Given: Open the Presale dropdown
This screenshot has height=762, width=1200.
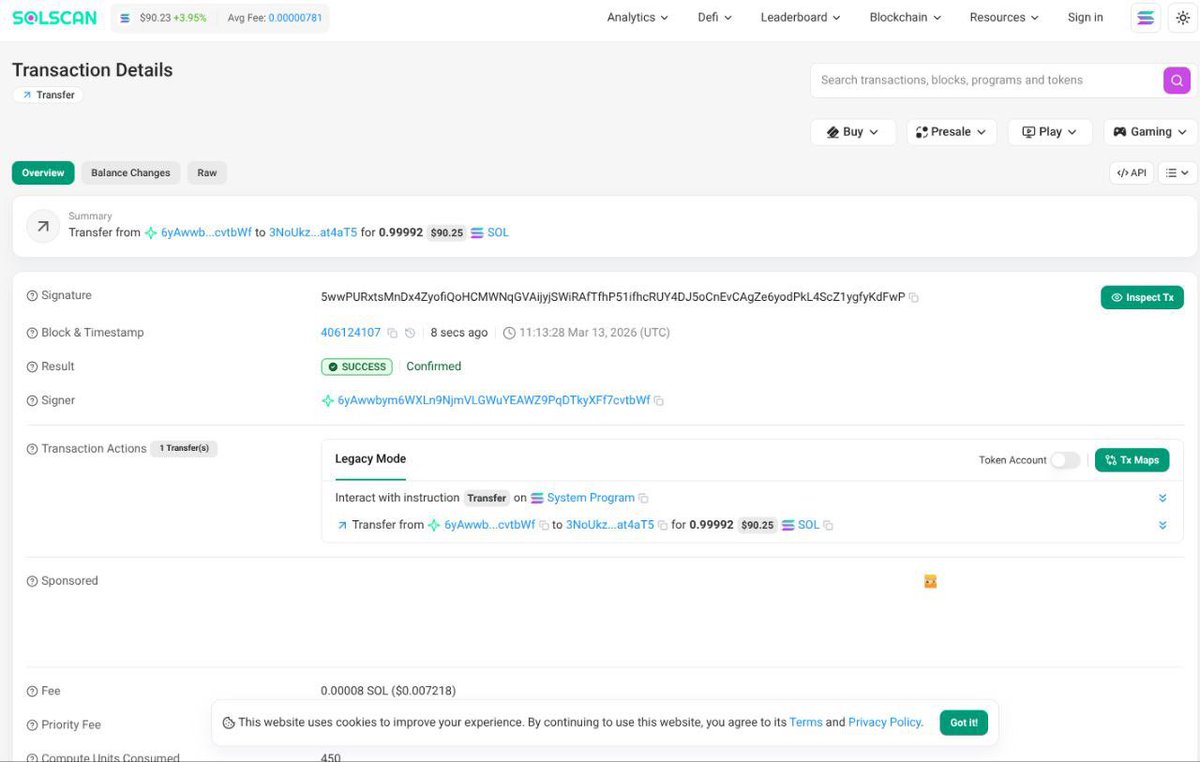Looking at the screenshot, I should tap(951, 132).
